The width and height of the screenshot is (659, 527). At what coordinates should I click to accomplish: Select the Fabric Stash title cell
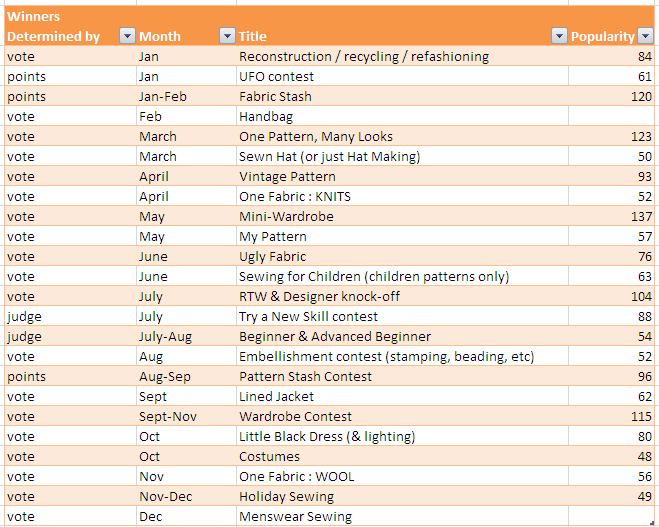(402, 96)
